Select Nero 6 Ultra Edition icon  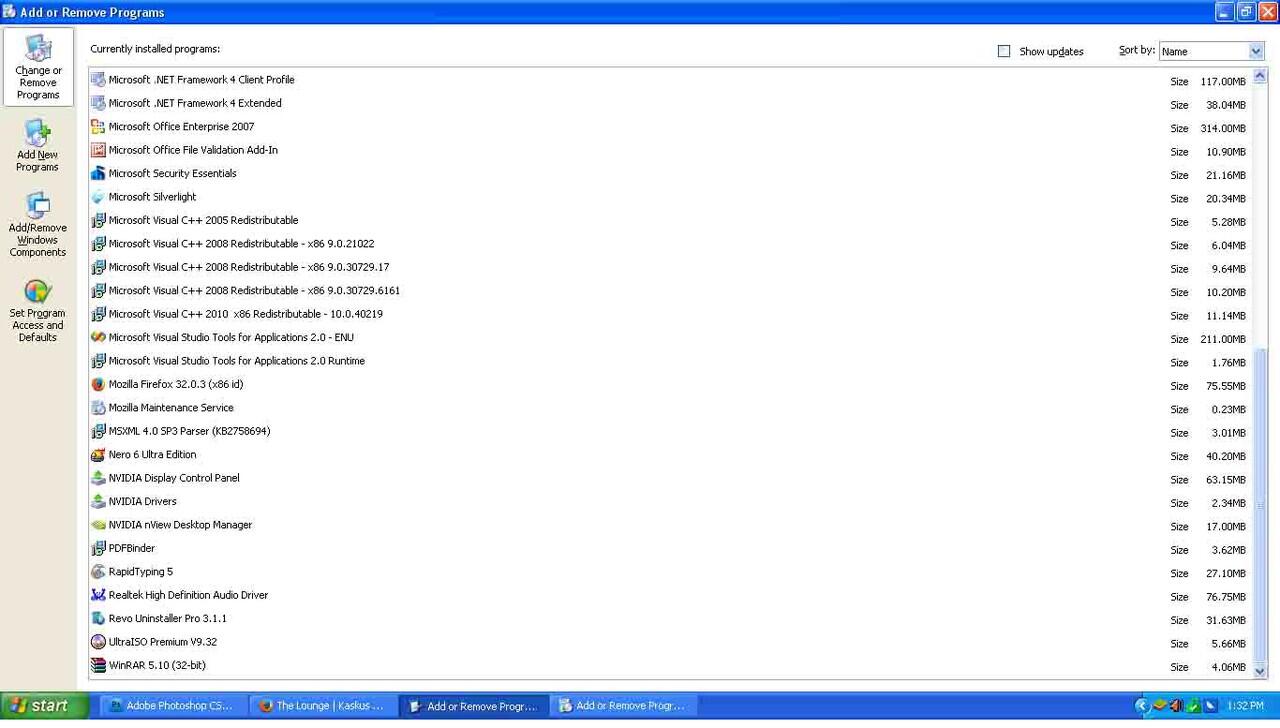pyautogui.click(x=98, y=455)
